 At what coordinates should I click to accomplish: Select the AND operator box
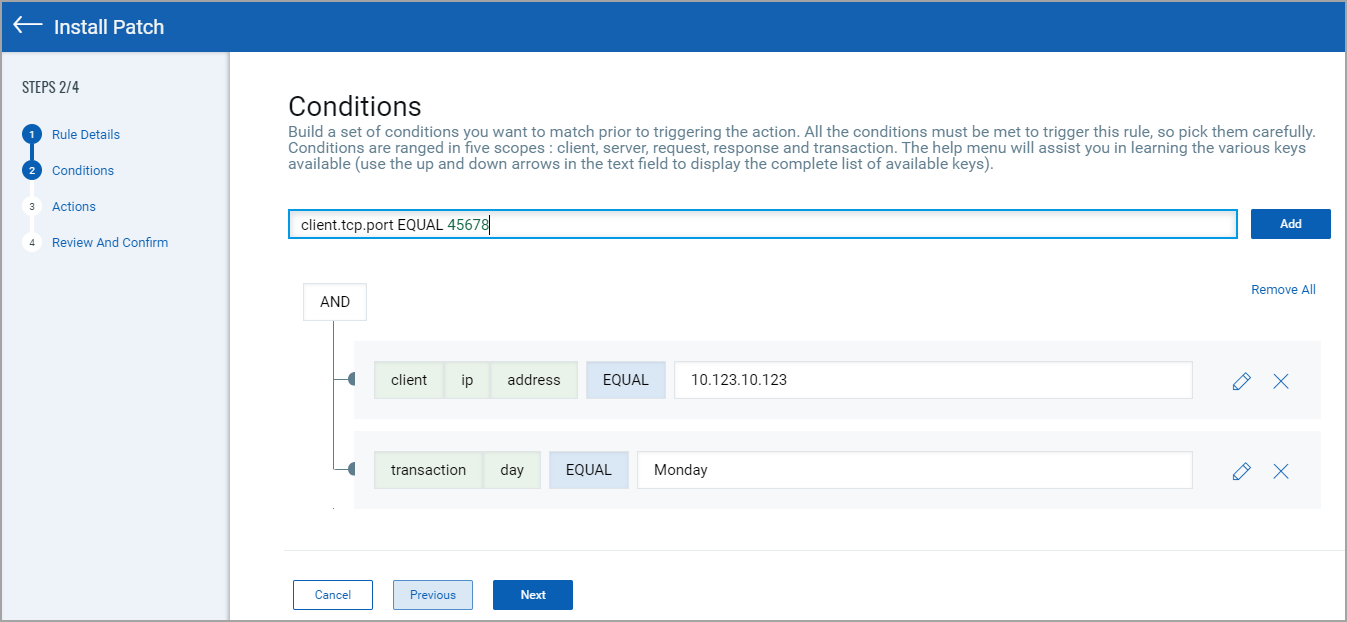335,302
